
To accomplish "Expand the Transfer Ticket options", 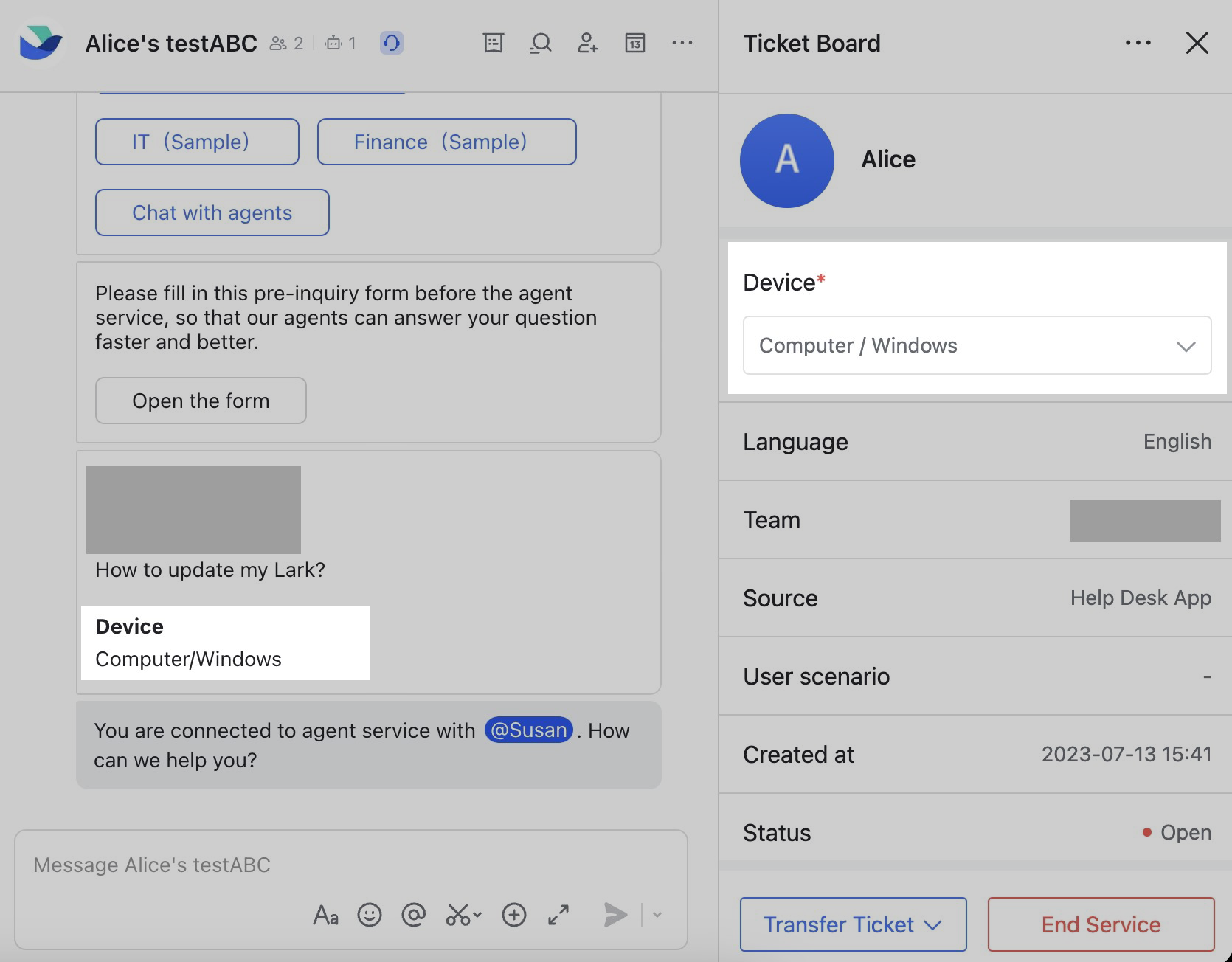I will pyautogui.click(x=853, y=924).
